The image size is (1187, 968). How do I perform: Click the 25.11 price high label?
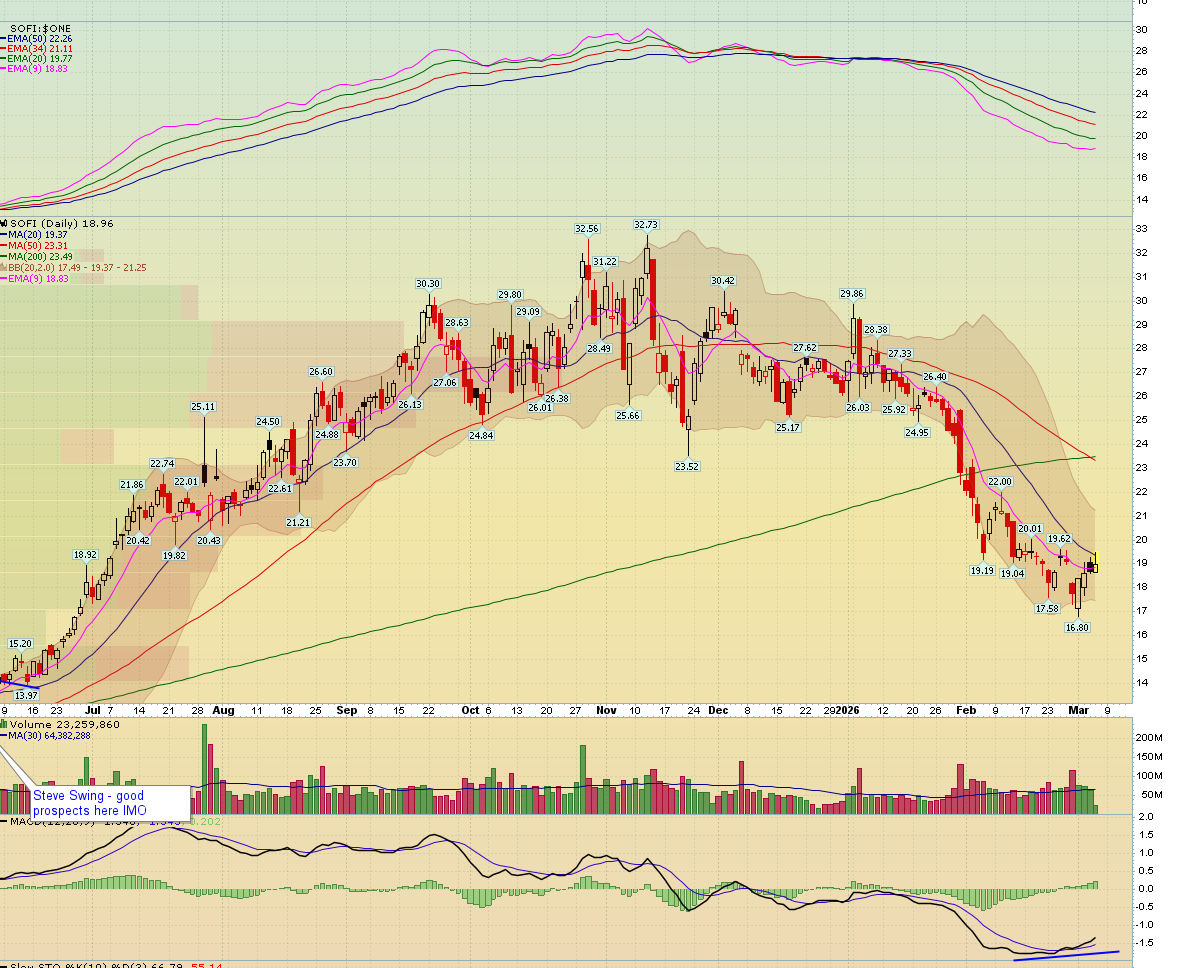[203, 407]
